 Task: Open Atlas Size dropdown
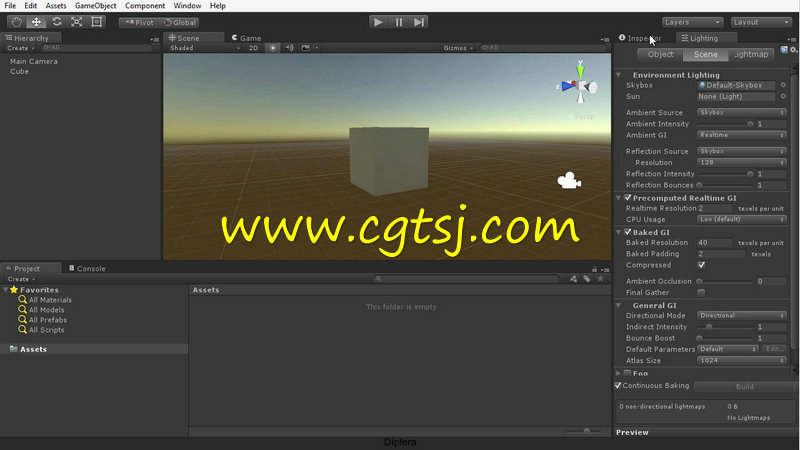[x=741, y=361]
